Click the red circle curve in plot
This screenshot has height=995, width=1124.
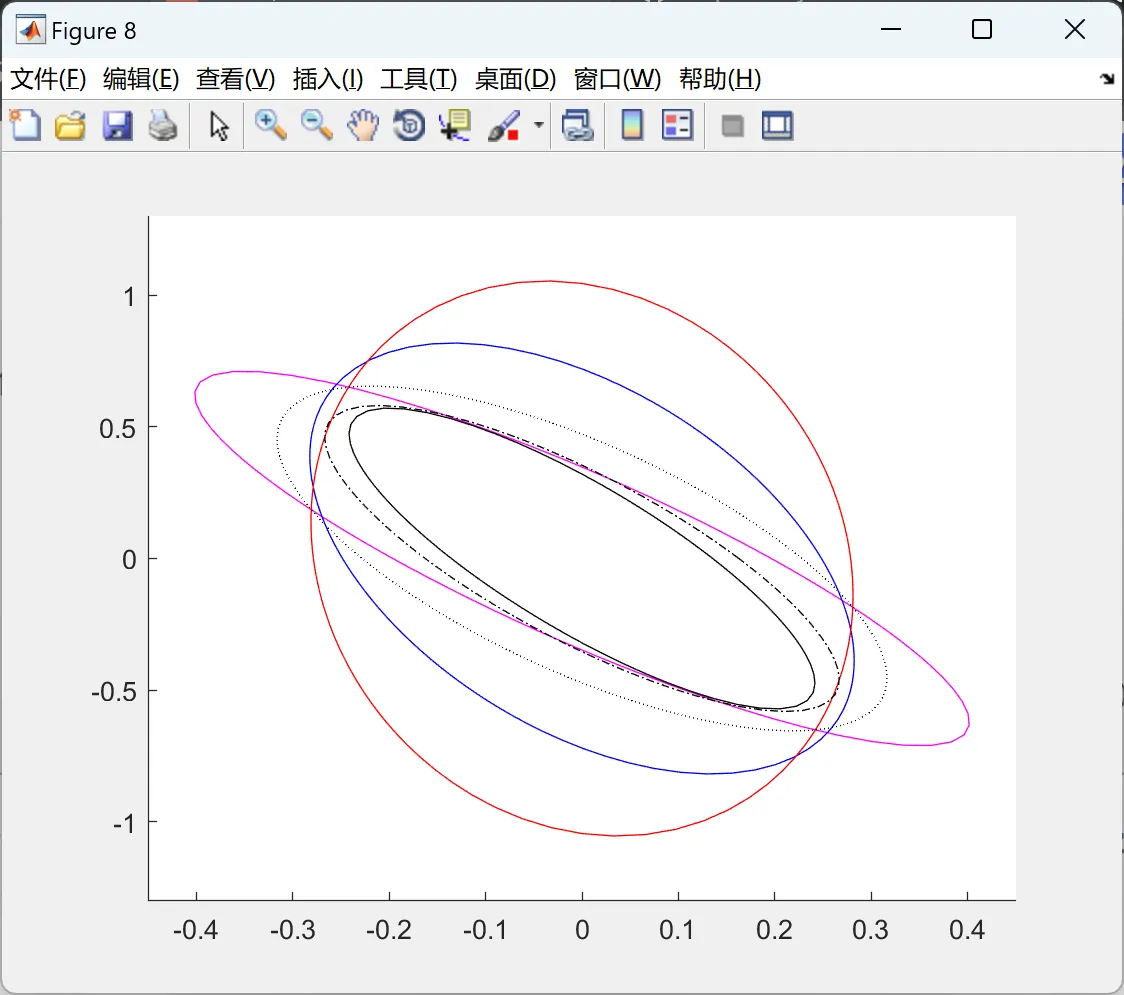click(x=549, y=281)
